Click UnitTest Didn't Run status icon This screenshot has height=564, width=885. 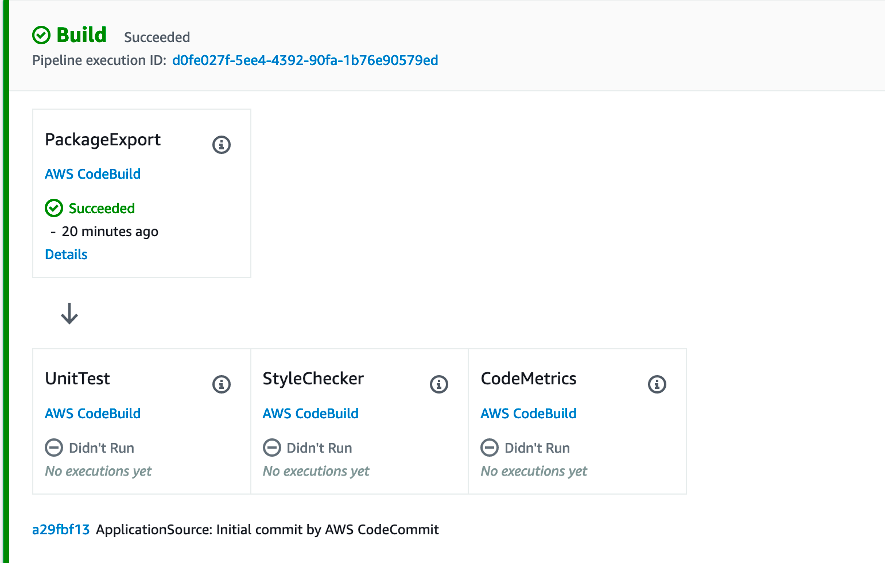coord(54,448)
